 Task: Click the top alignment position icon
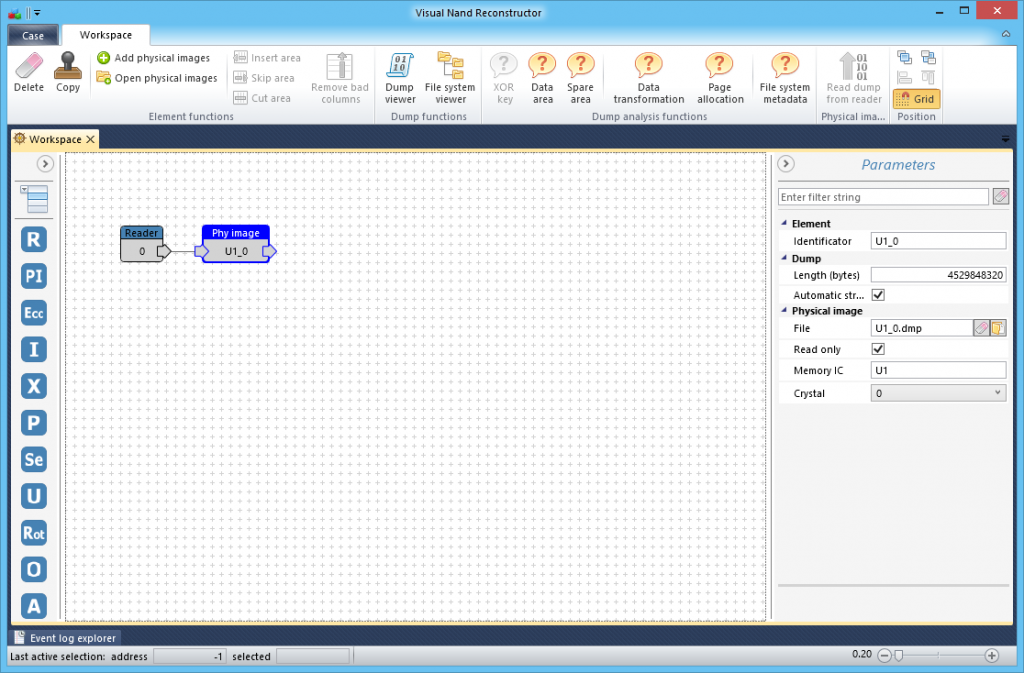928,78
